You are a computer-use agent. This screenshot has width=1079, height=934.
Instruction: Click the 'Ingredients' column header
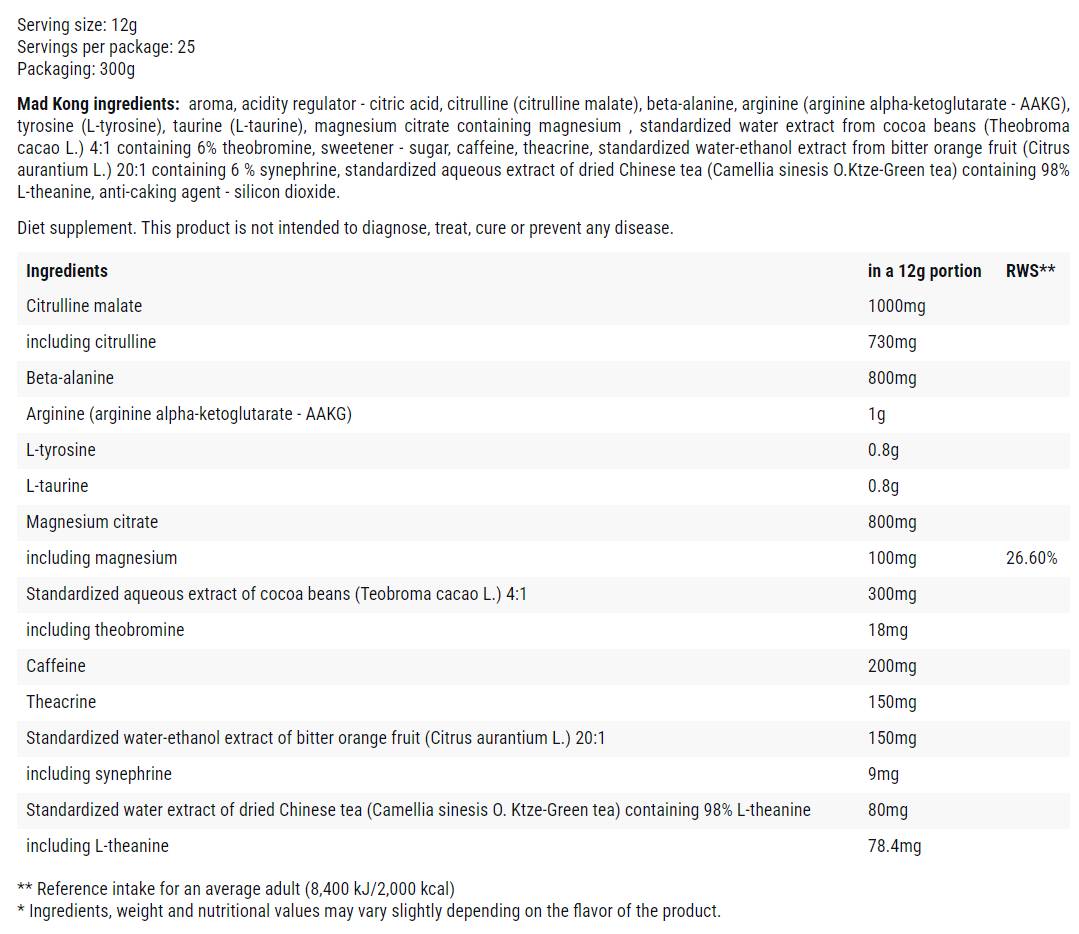pos(67,271)
